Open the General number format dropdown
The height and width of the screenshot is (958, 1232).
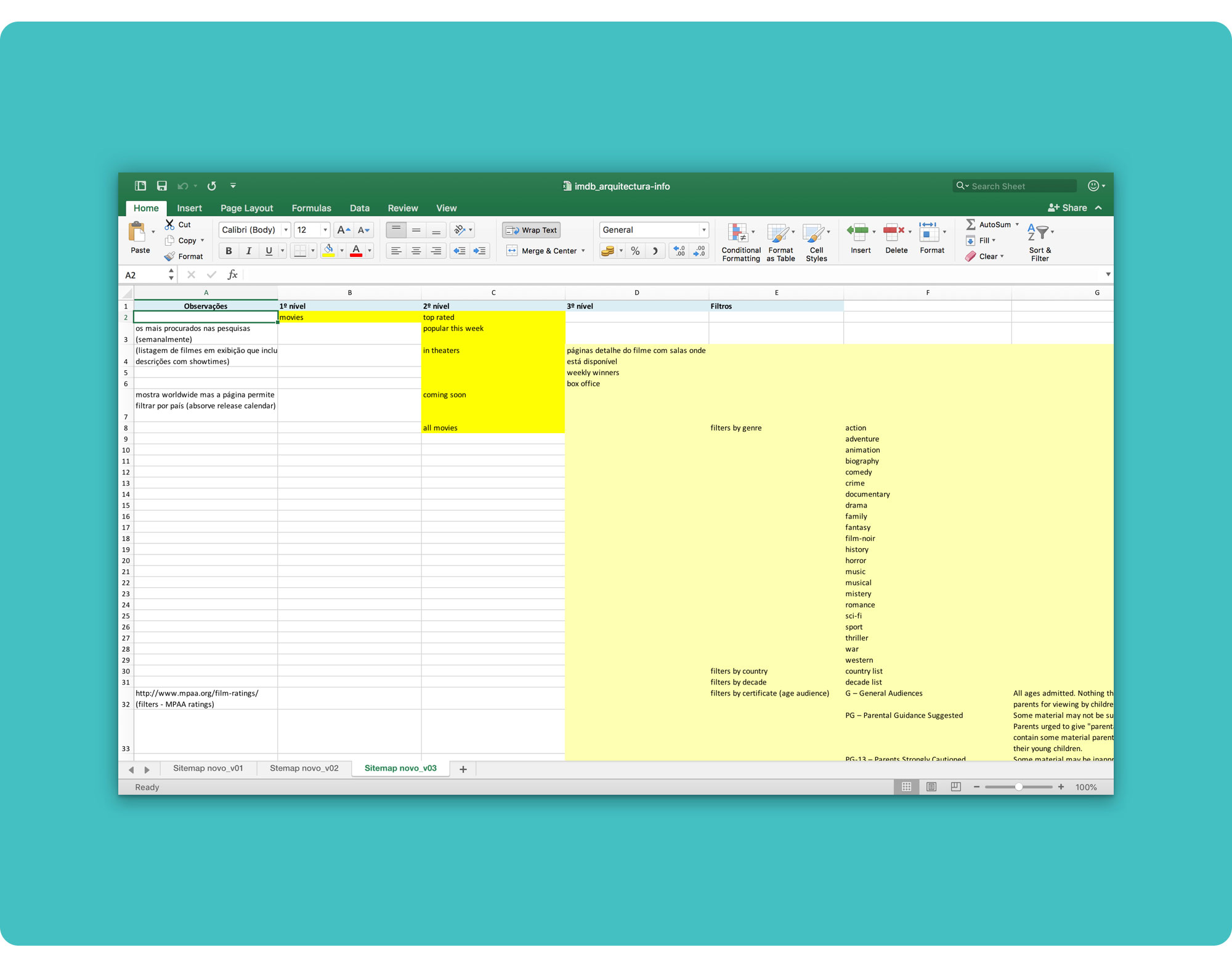(703, 230)
